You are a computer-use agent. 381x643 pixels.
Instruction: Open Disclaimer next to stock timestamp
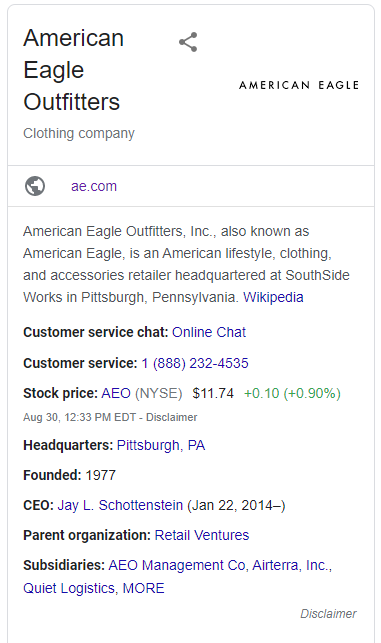(171, 417)
